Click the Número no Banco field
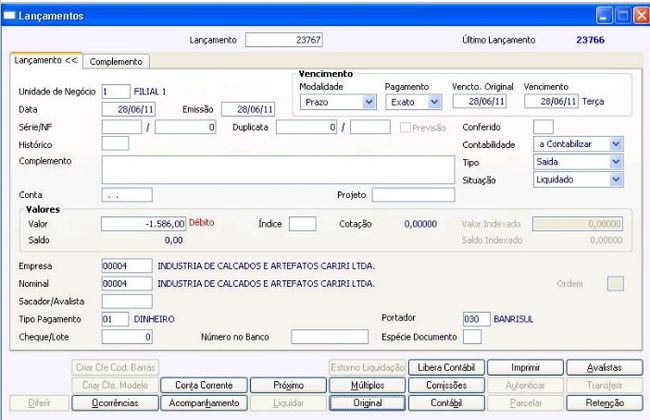Image resolution: width=650 pixels, height=420 pixels. coord(330,337)
